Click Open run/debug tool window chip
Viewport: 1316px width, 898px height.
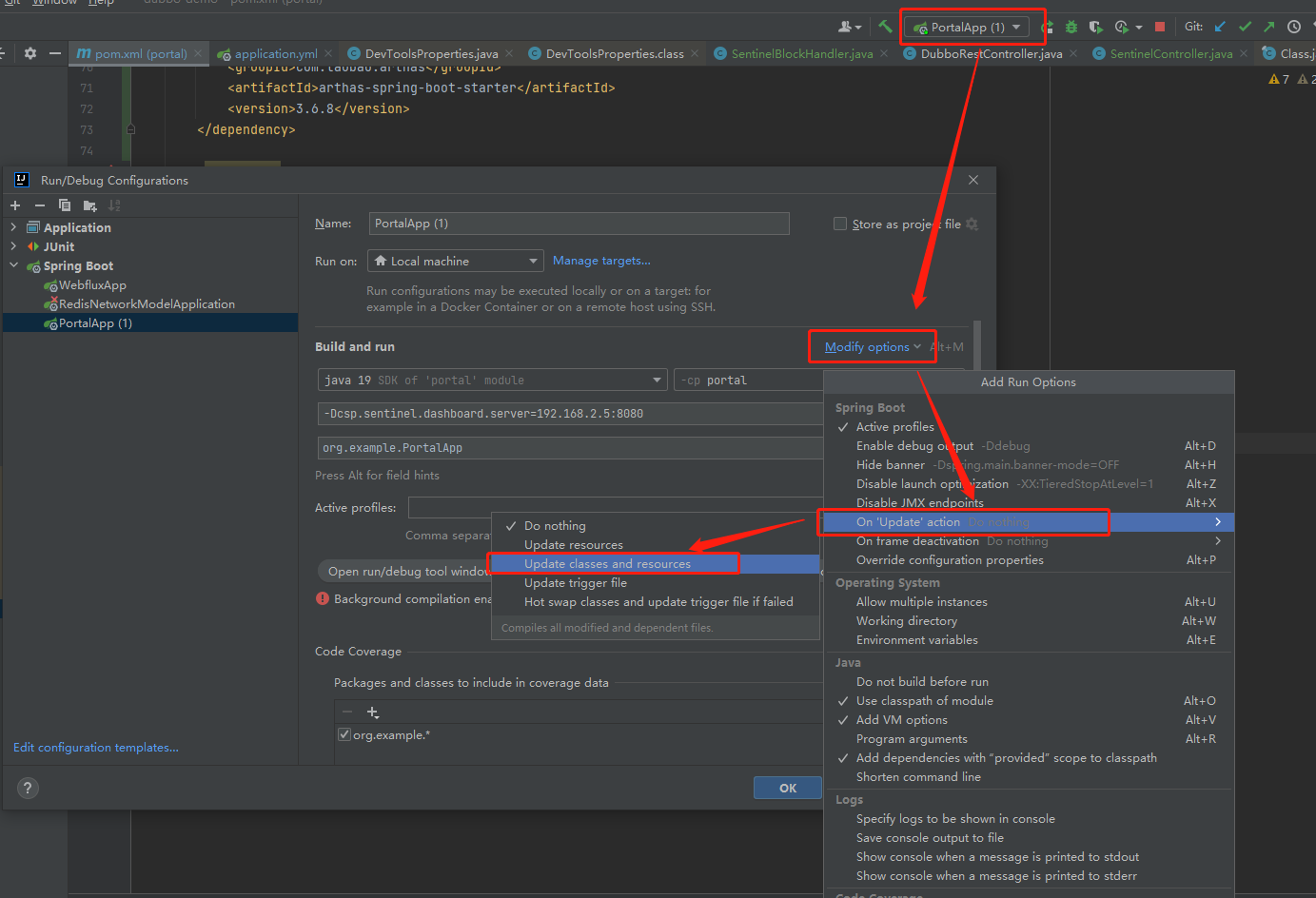(407, 571)
